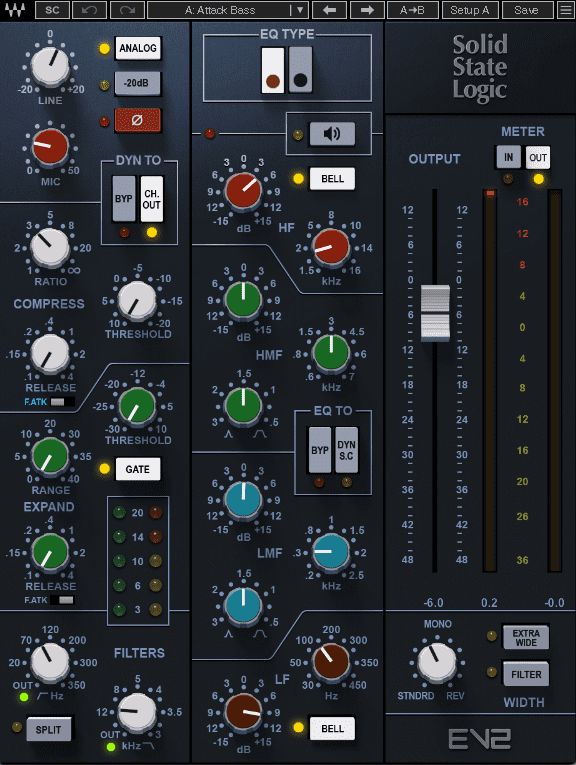Click the compressor THRESHOLD knob

(x=137, y=301)
